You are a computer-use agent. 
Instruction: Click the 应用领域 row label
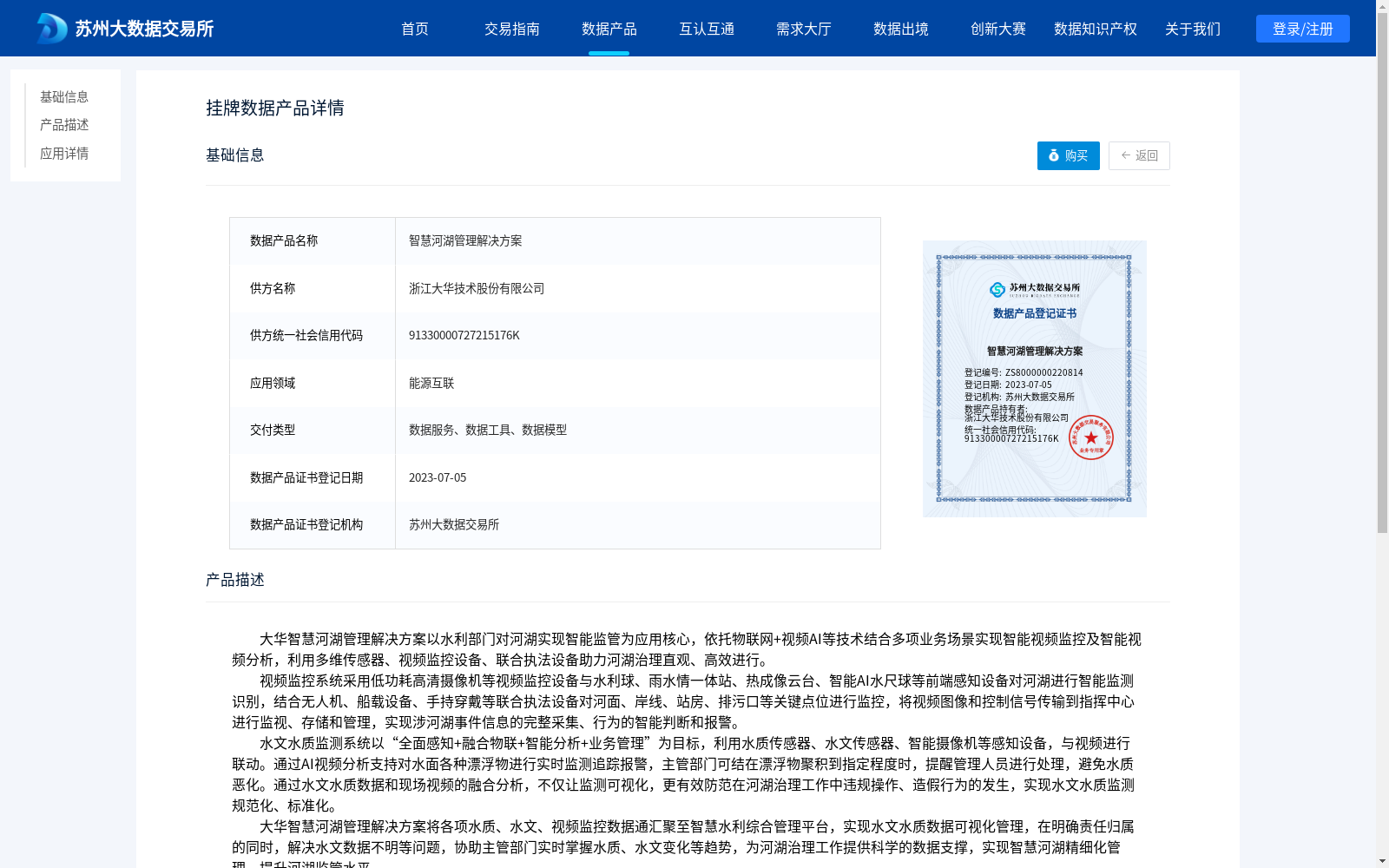point(273,383)
